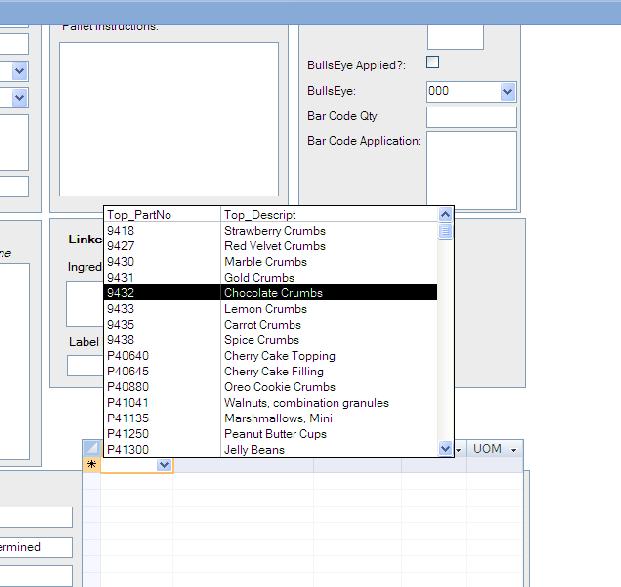Toggle the BullsEye Applied checkbox
The height and width of the screenshot is (587, 621).
click(x=432, y=62)
